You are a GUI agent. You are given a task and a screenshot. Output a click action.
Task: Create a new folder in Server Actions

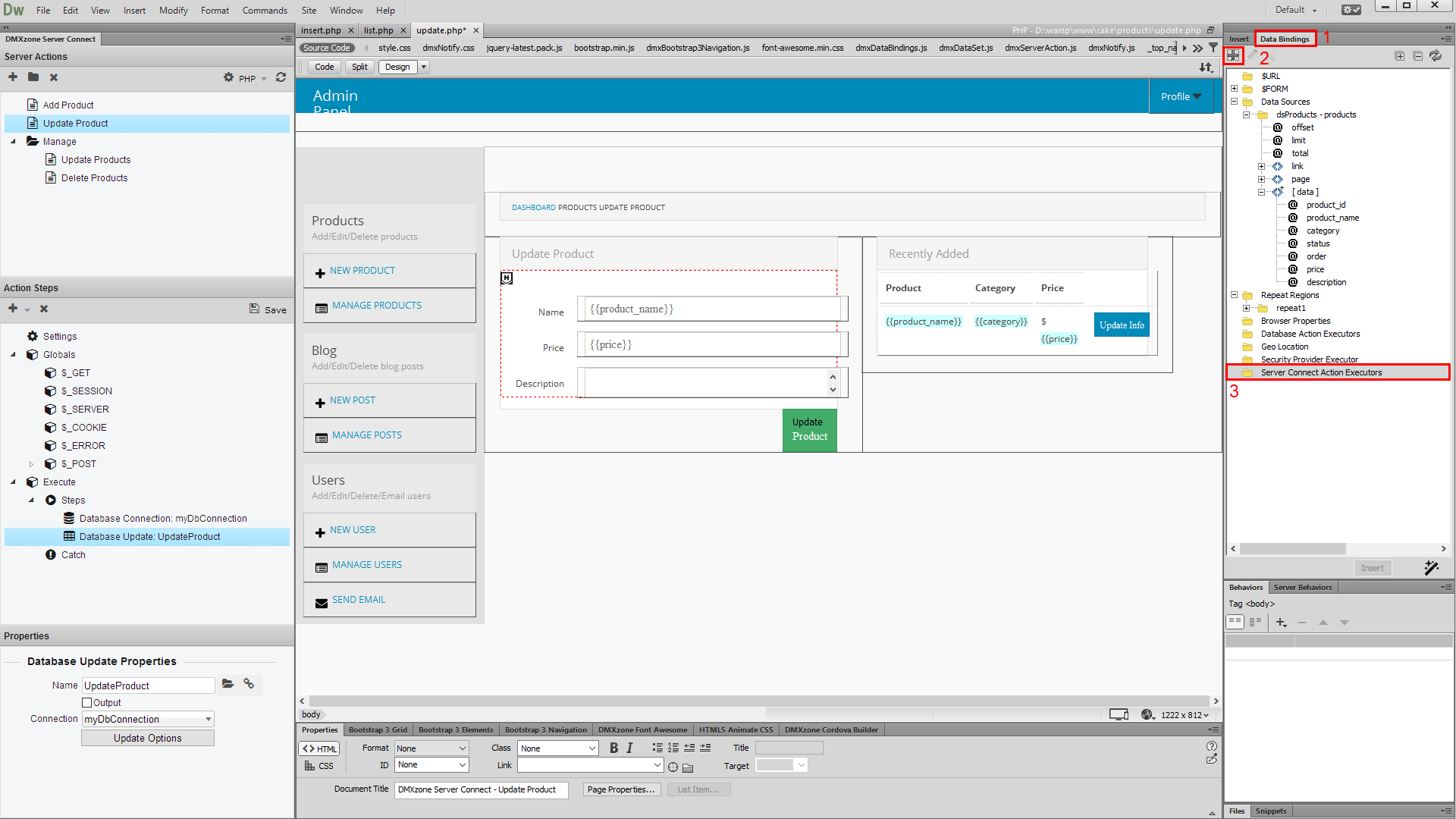click(33, 77)
